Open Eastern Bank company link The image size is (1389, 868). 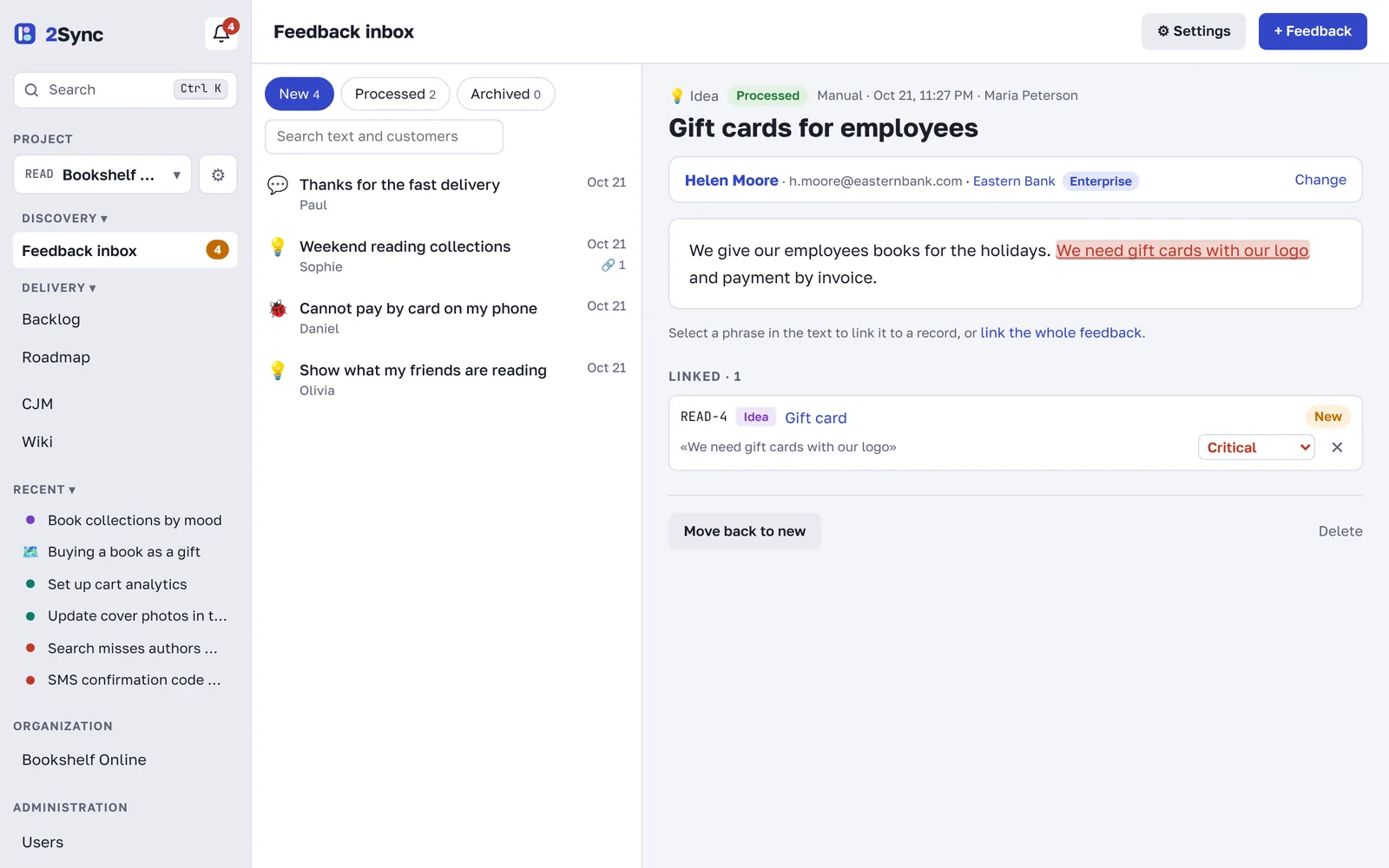1014,181
